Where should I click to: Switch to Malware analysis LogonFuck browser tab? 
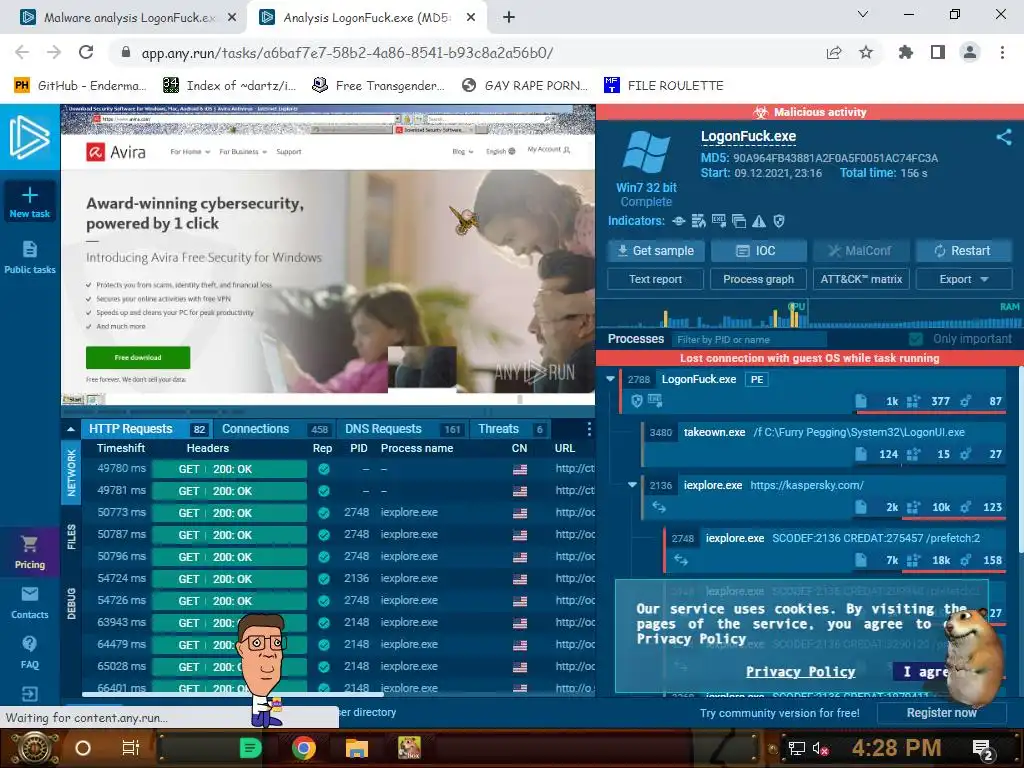(x=129, y=18)
